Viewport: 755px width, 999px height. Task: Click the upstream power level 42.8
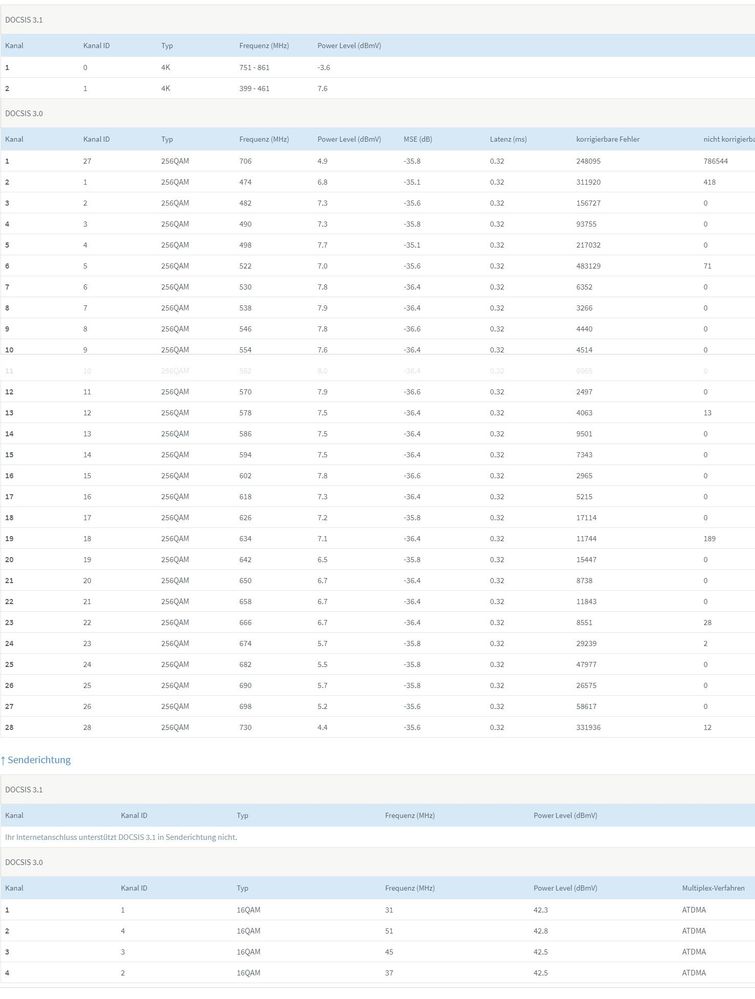tap(541, 931)
